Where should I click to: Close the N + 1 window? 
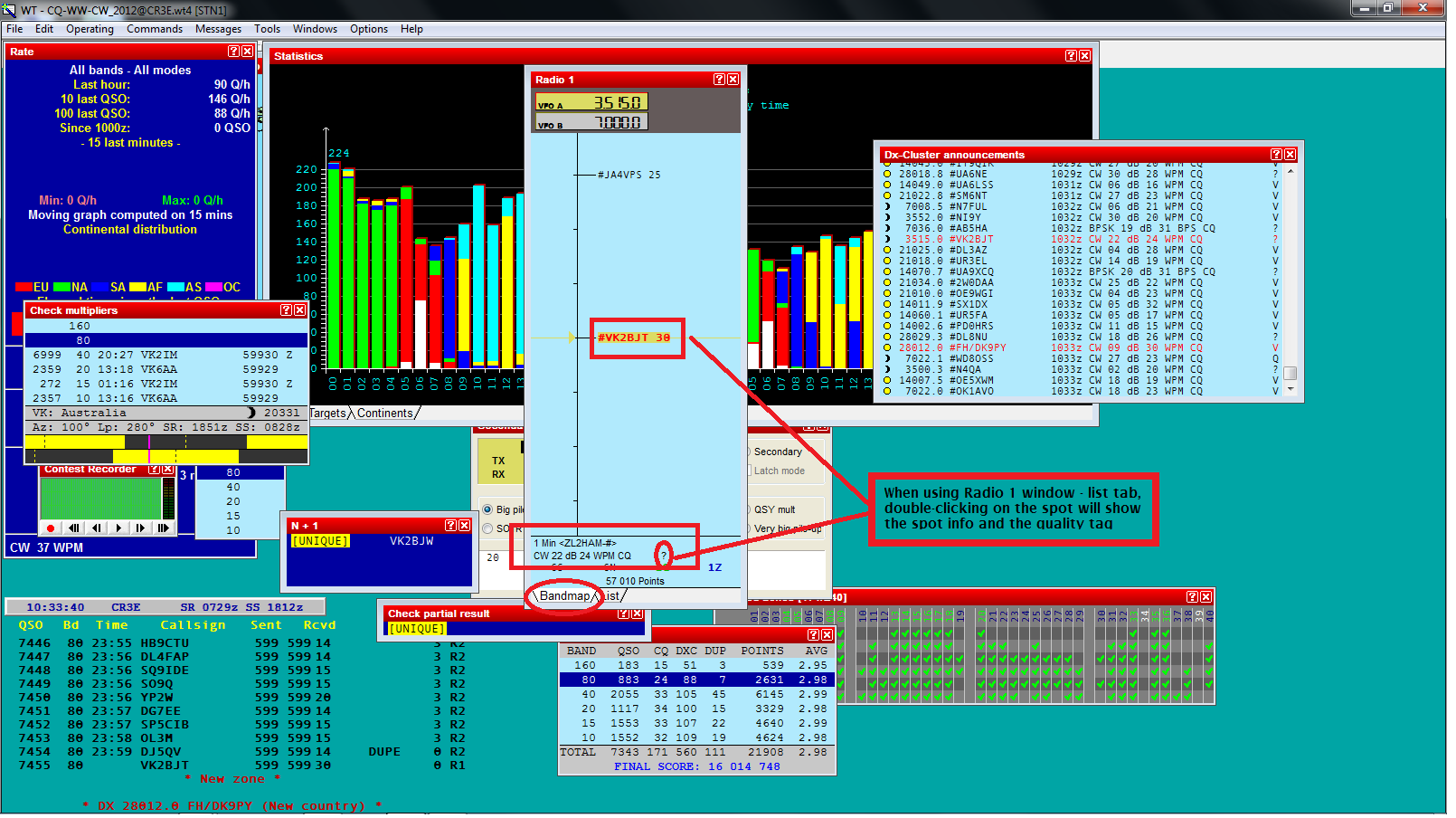tap(465, 526)
